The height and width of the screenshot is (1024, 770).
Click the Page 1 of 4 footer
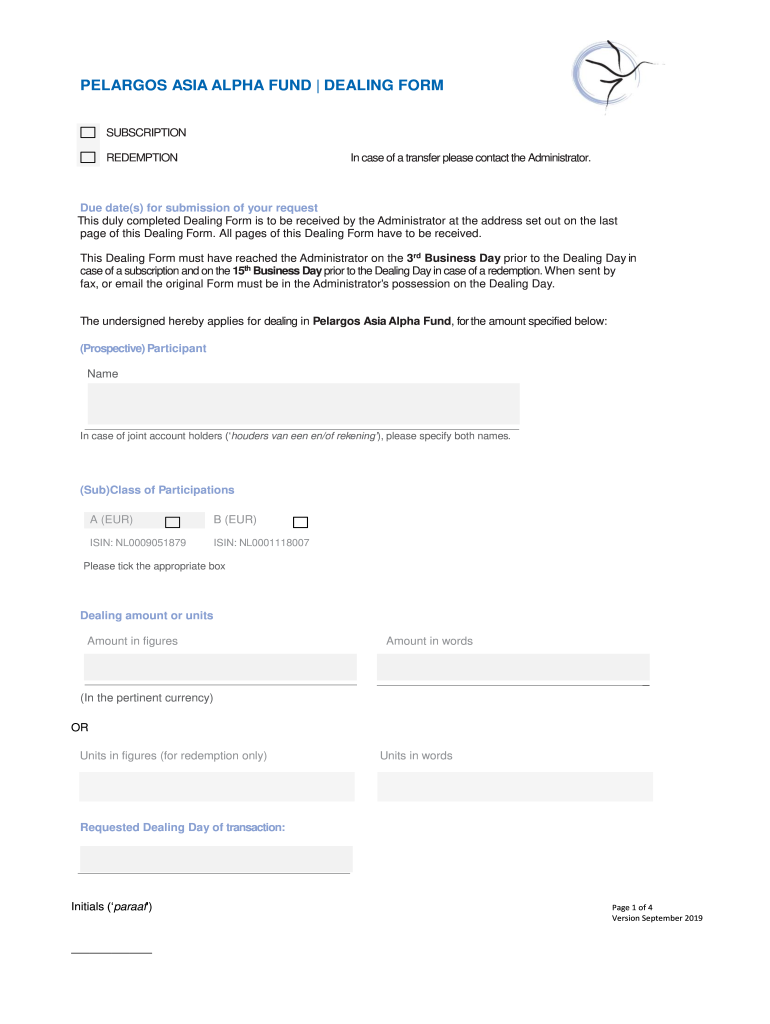[x=632, y=907]
